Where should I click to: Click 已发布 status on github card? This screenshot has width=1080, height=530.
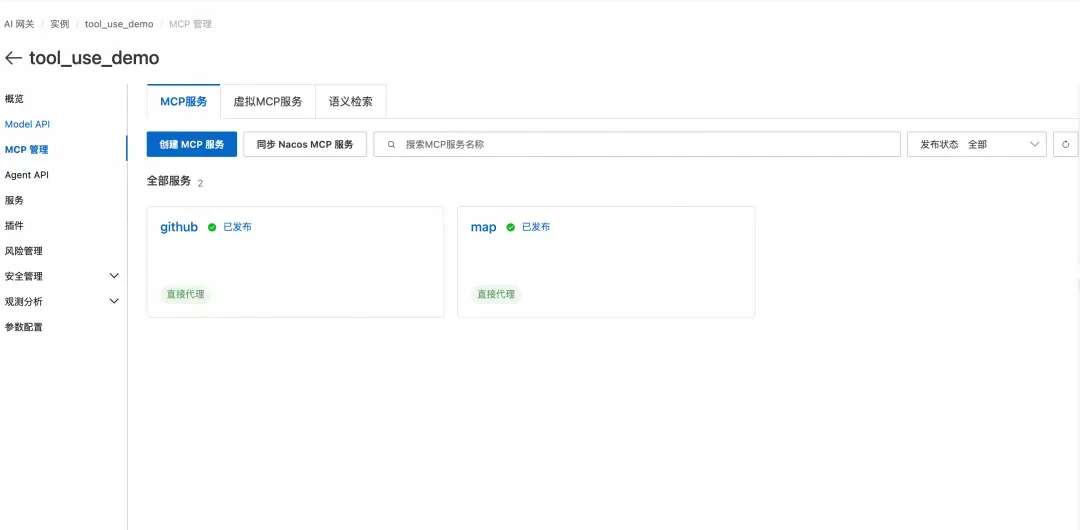coord(238,227)
